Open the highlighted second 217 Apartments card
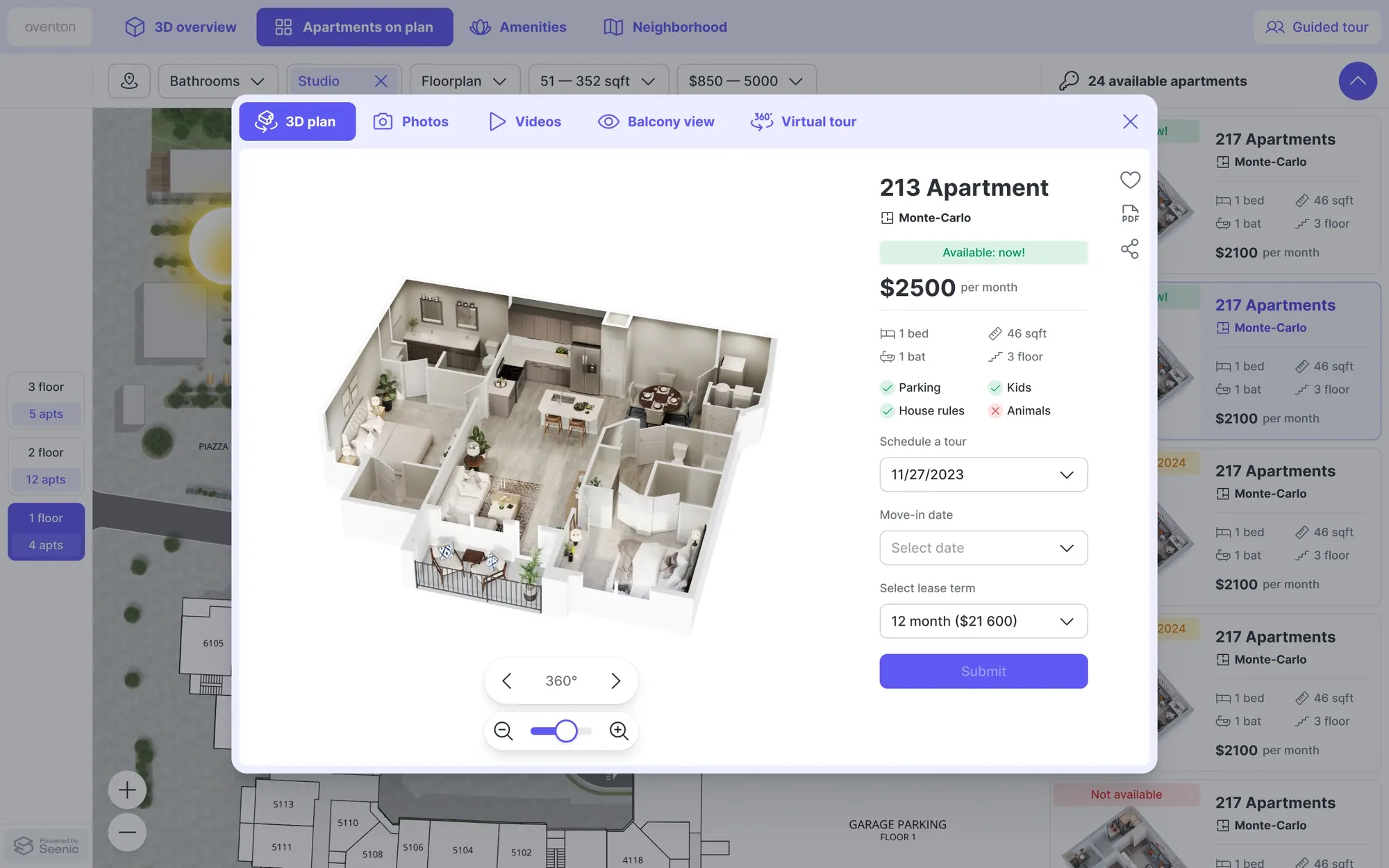The height and width of the screenshot is (868, 1389). pyautogui.click(x=1268, y=360)
